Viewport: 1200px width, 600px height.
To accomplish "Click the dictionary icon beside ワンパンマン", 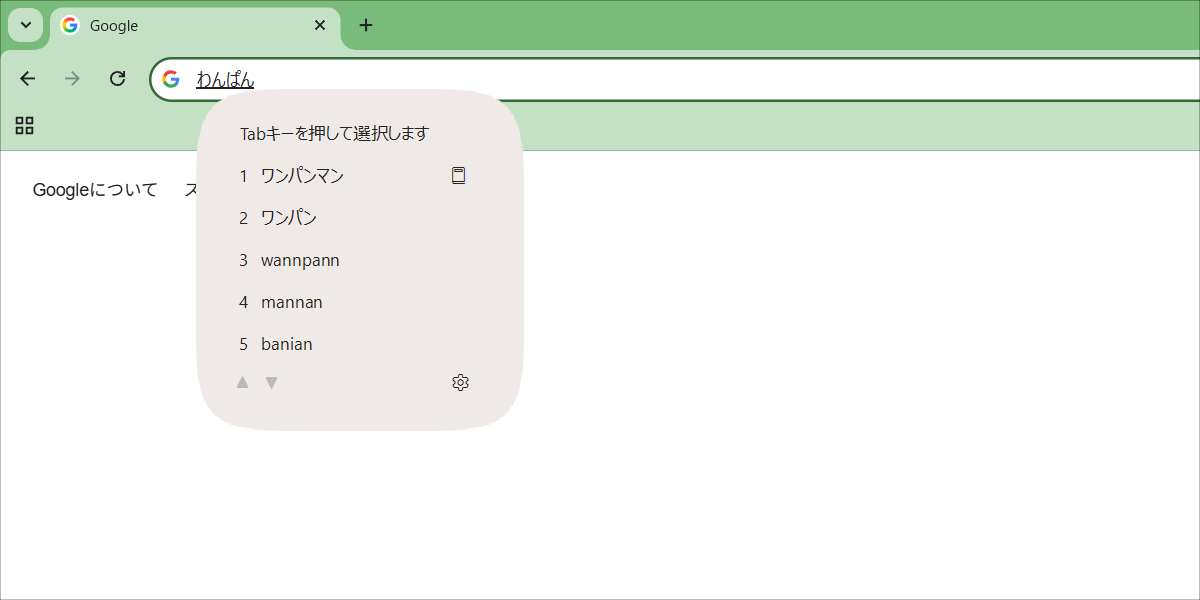I will pyautogui.click(x=458, y=175).
